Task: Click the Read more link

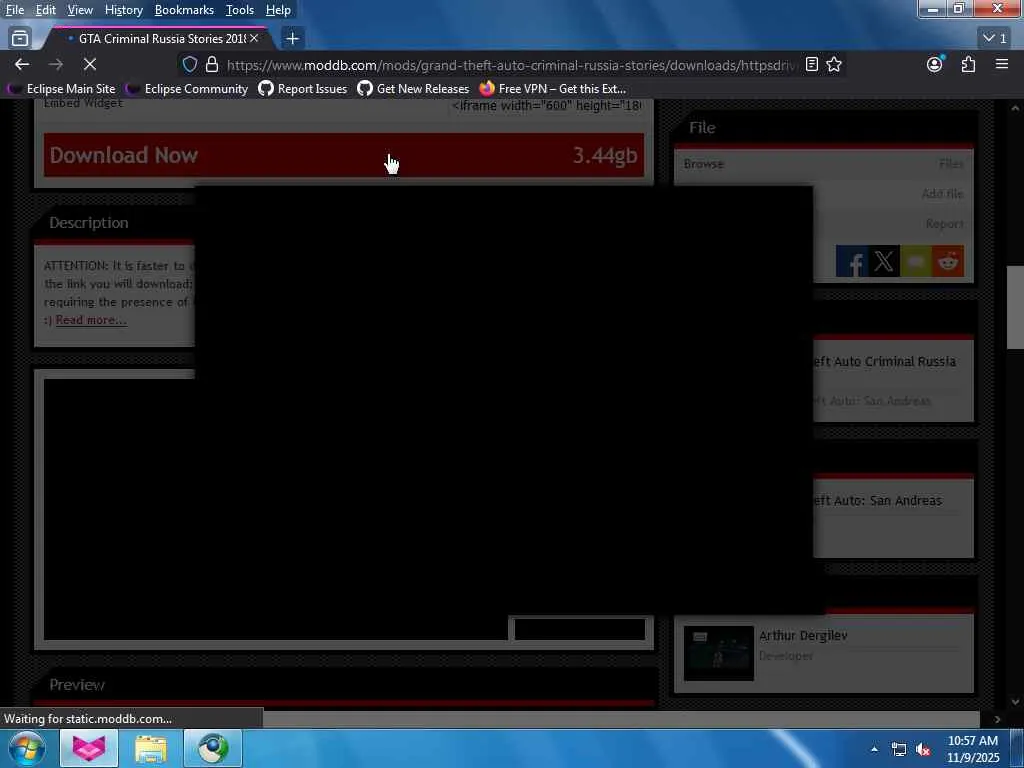Action: click(91, 320)
